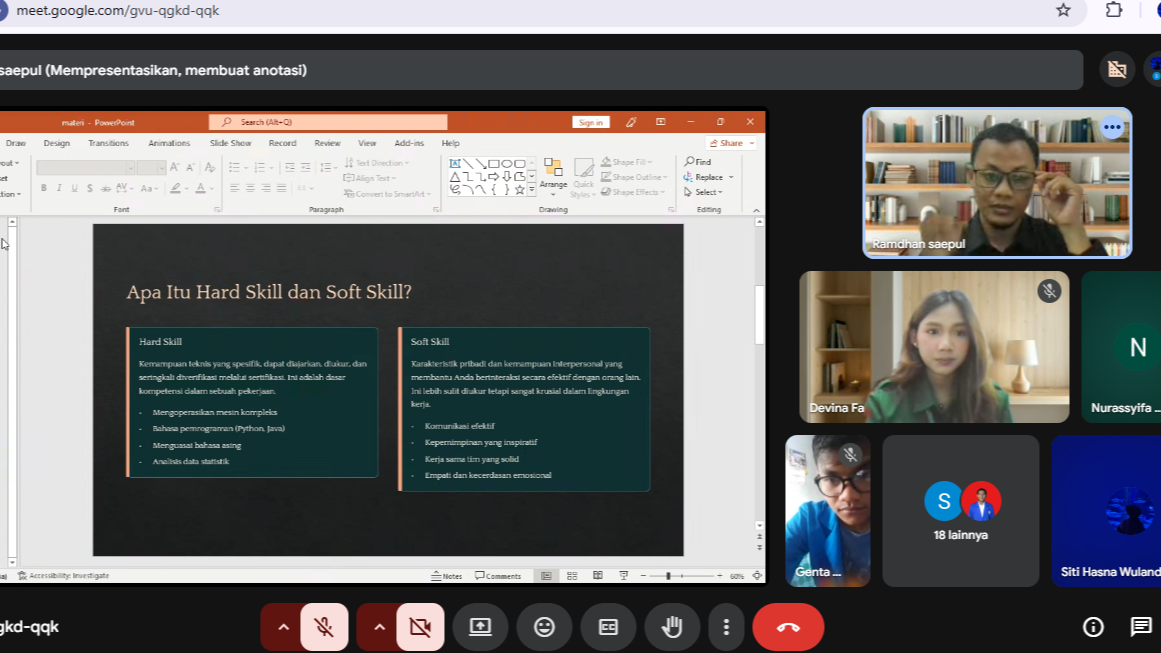Turn on closed captions
This screenshot has height=653, width=1161.
click(608, 627)
